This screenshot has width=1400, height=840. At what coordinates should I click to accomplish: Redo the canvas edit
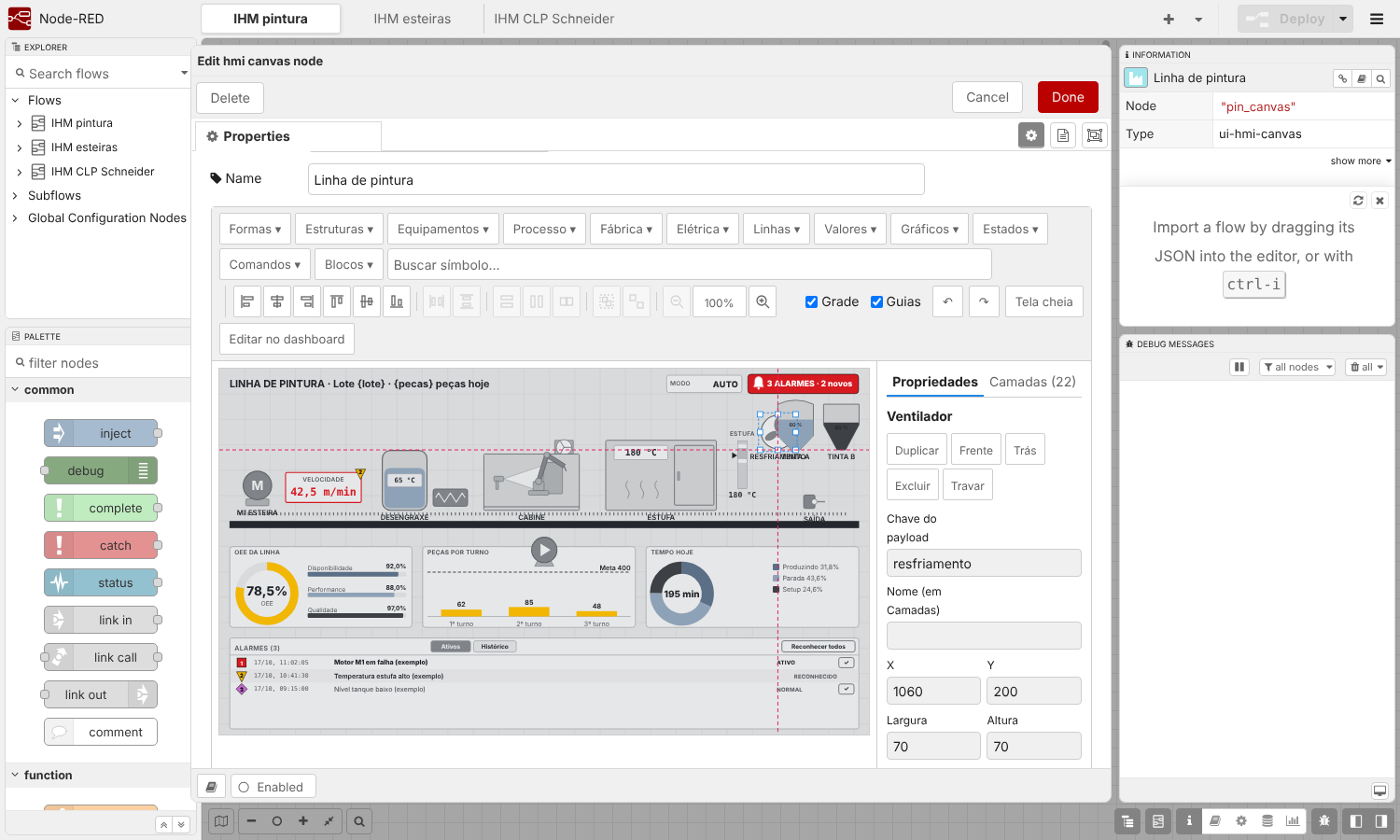pos(984,301)
